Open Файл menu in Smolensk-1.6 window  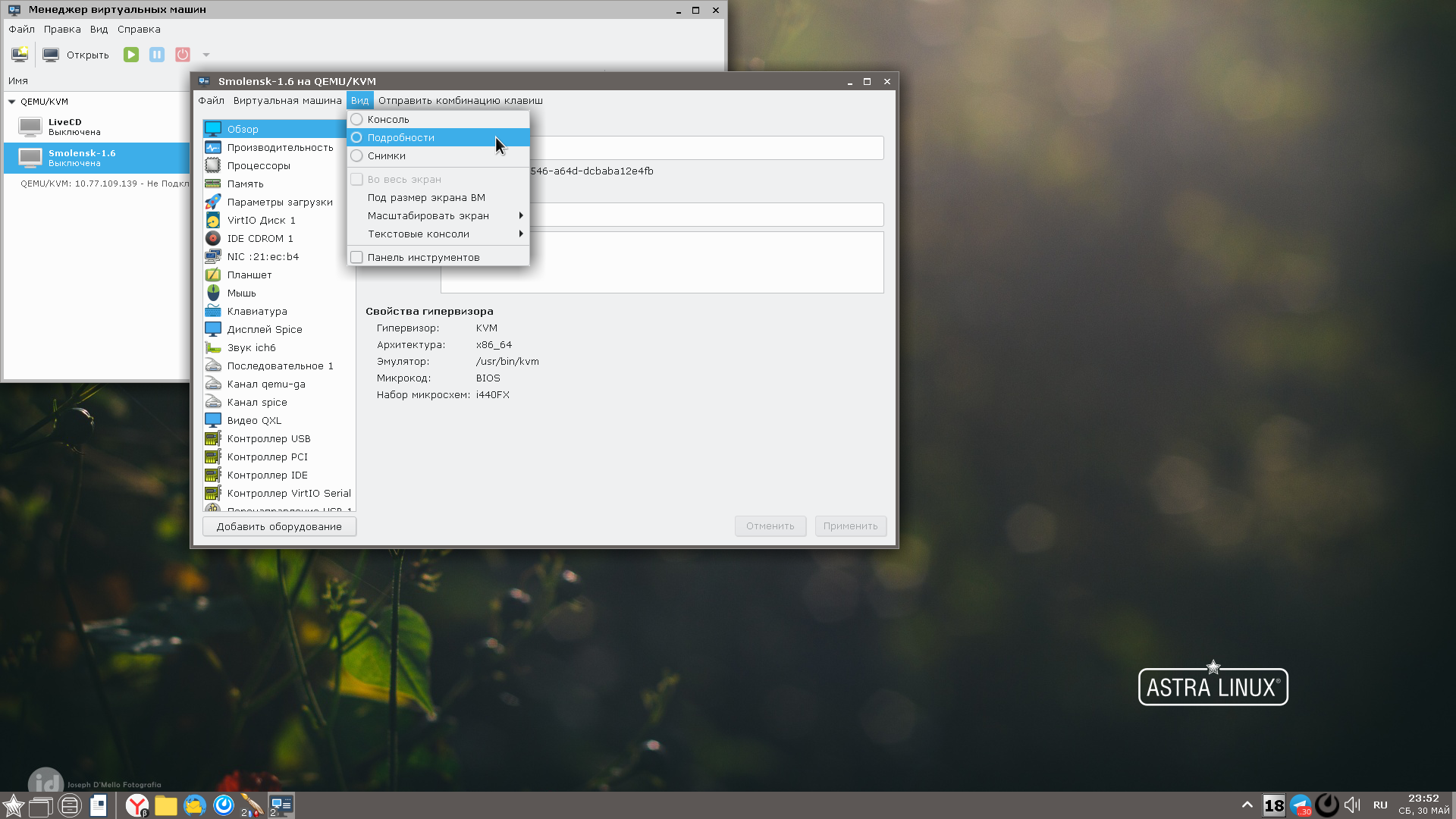211,100
